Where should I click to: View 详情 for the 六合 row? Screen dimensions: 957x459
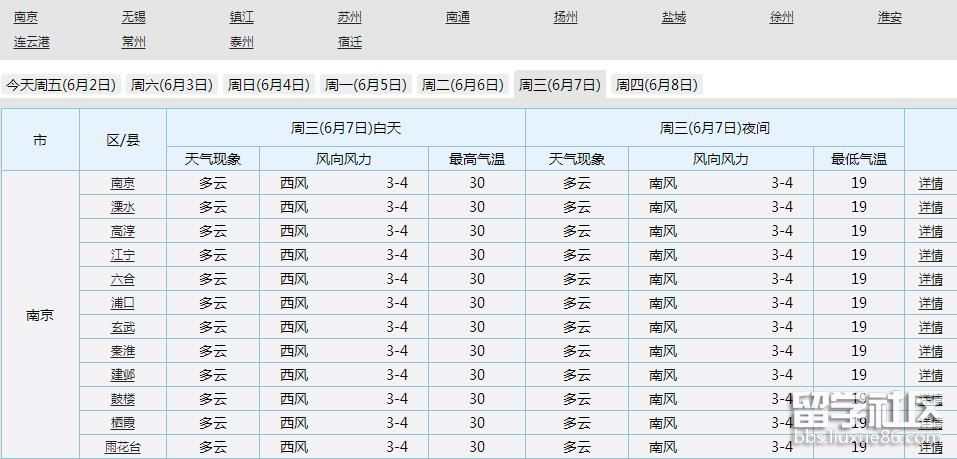coord(931,279)
